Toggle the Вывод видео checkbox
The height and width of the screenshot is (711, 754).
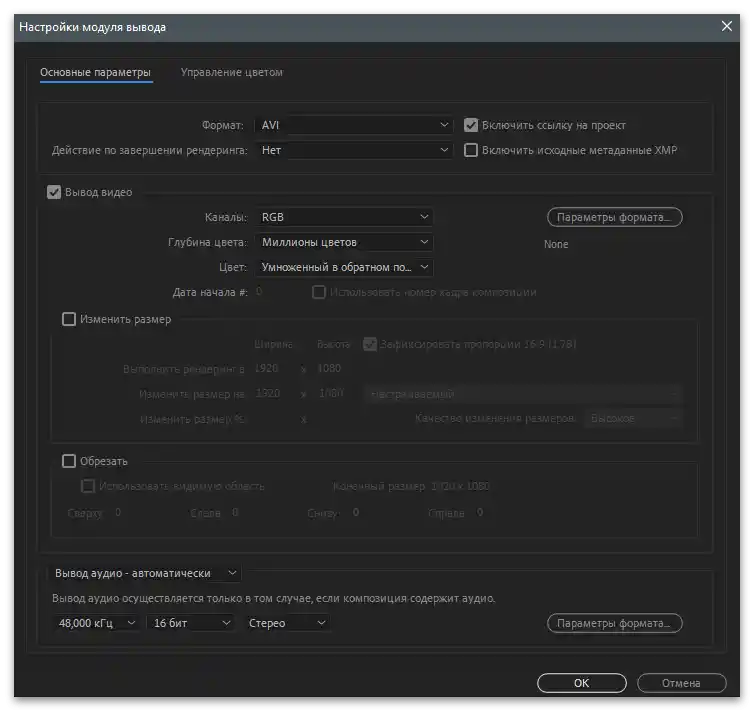[55, 192]
